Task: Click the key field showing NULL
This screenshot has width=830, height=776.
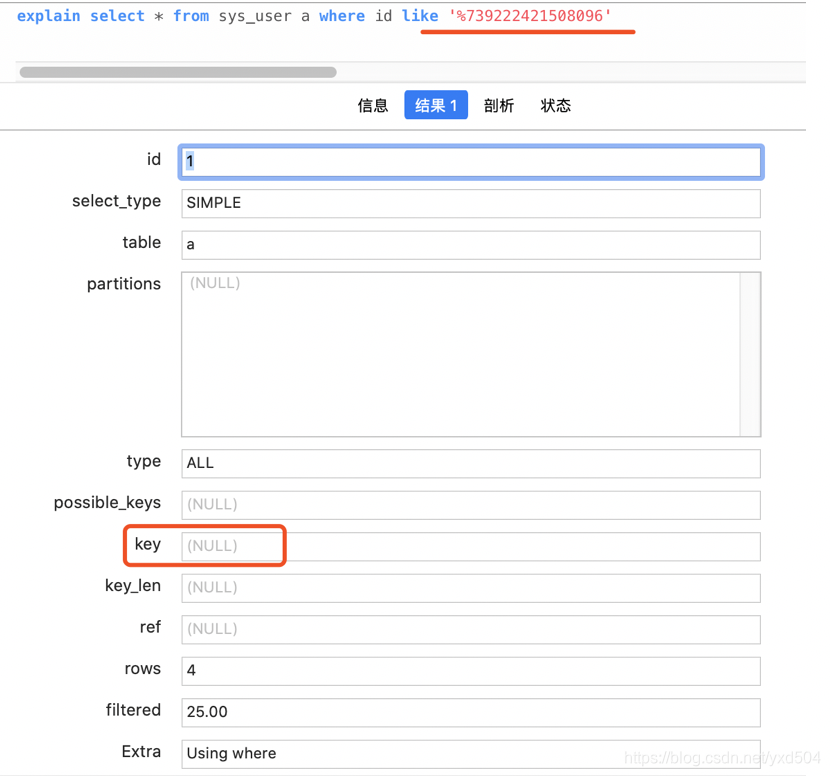Action: (x=471, y=546)
